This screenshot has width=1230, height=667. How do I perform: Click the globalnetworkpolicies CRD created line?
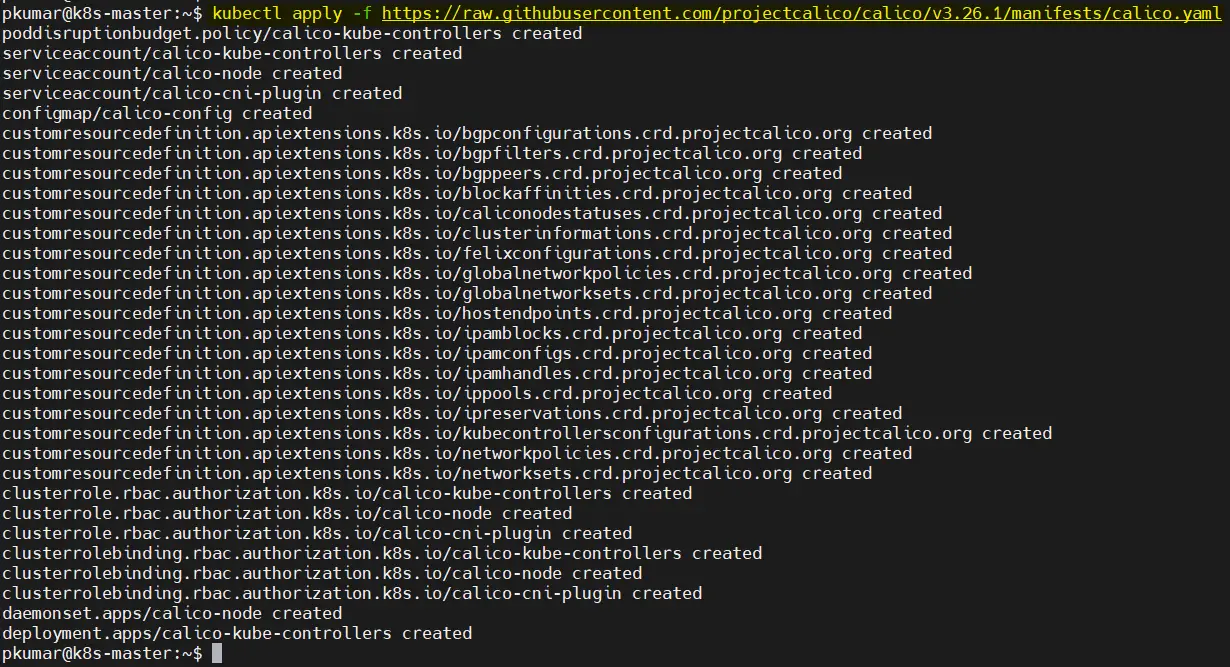coord(487,273)
